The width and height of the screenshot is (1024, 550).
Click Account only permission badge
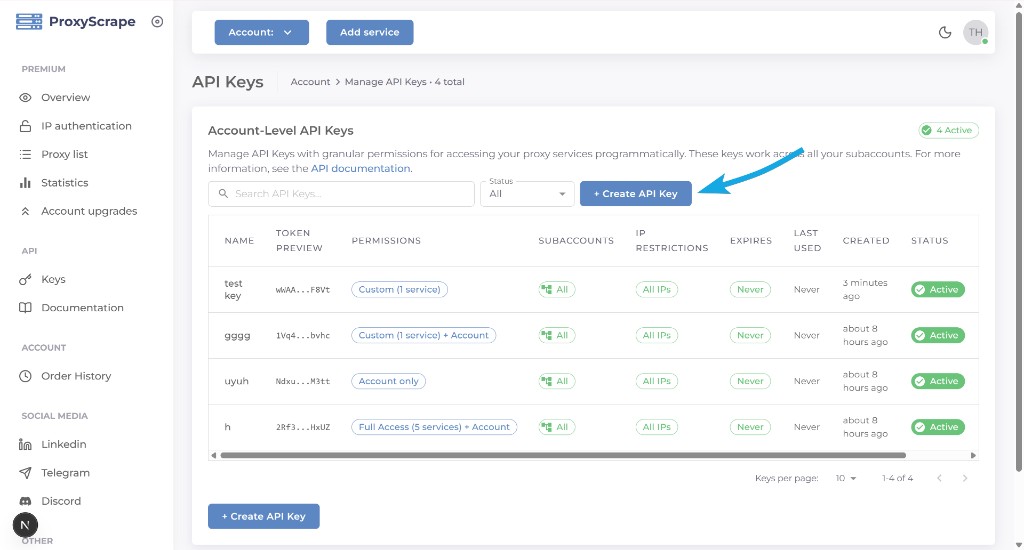click(x=389, y=381)
